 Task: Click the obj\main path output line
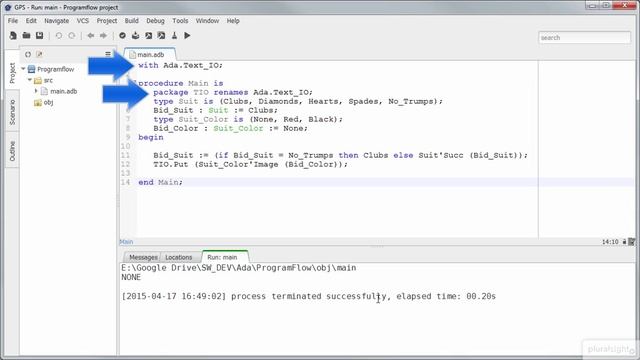(x=239, y=268)
